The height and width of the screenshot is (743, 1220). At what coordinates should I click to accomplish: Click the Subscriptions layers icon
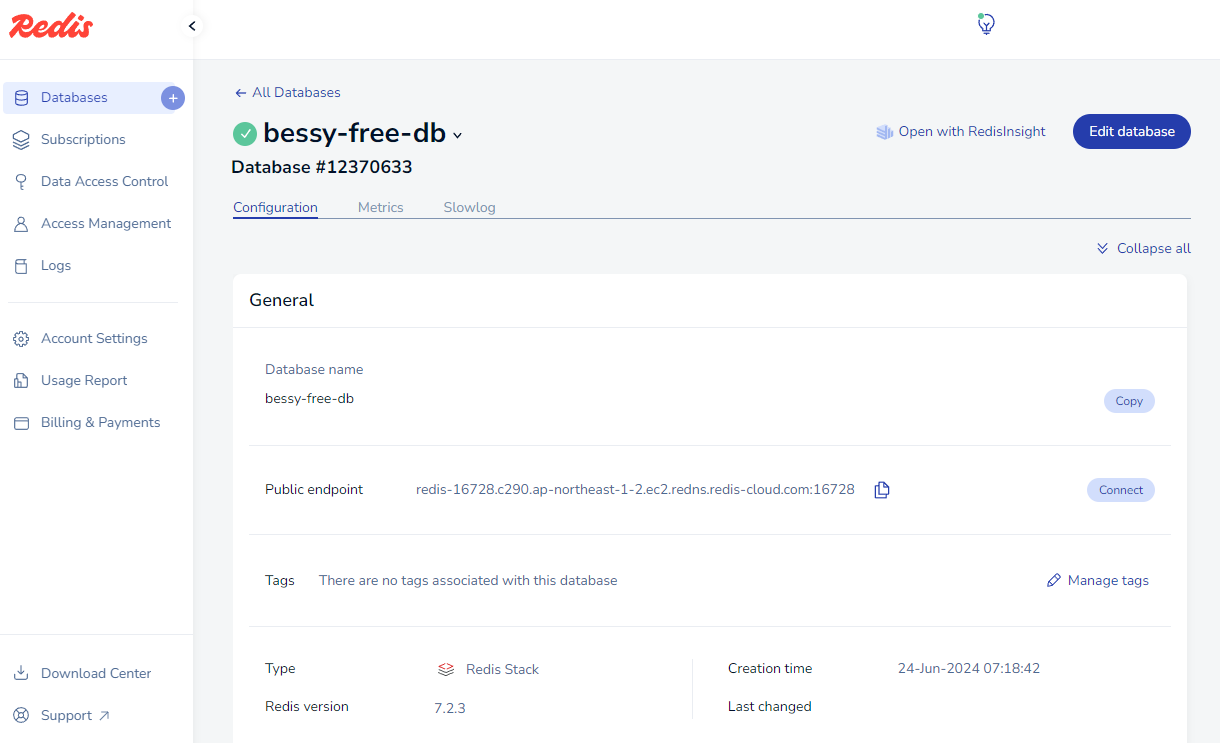[x=21, y=140]
